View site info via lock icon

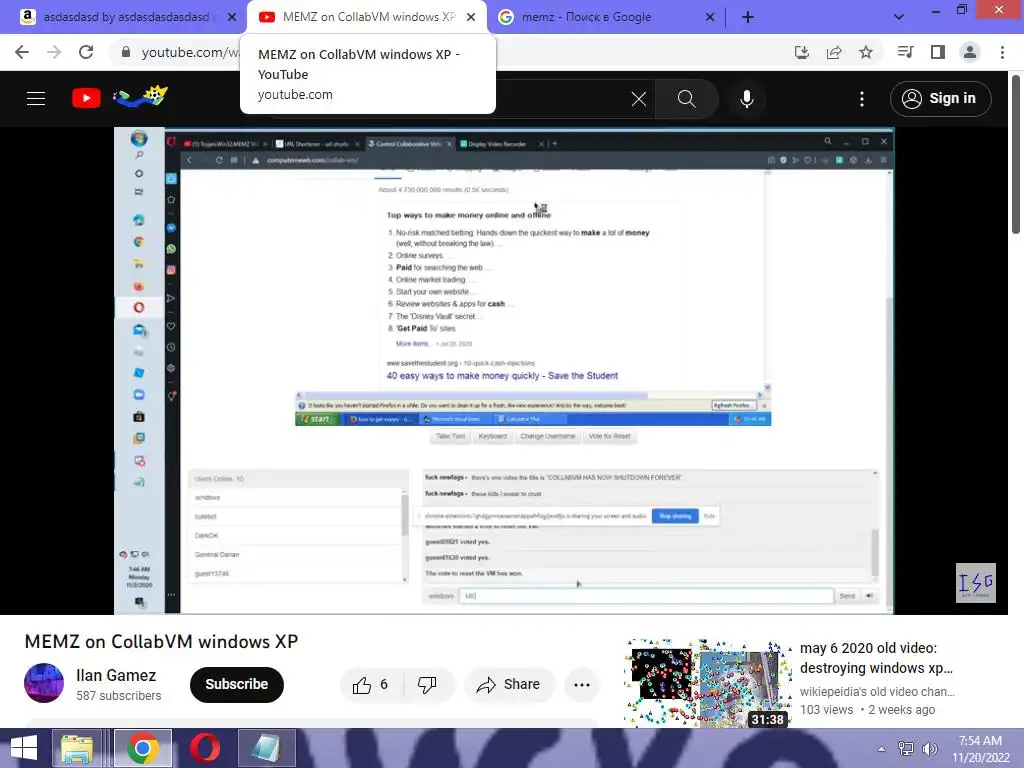126,52
